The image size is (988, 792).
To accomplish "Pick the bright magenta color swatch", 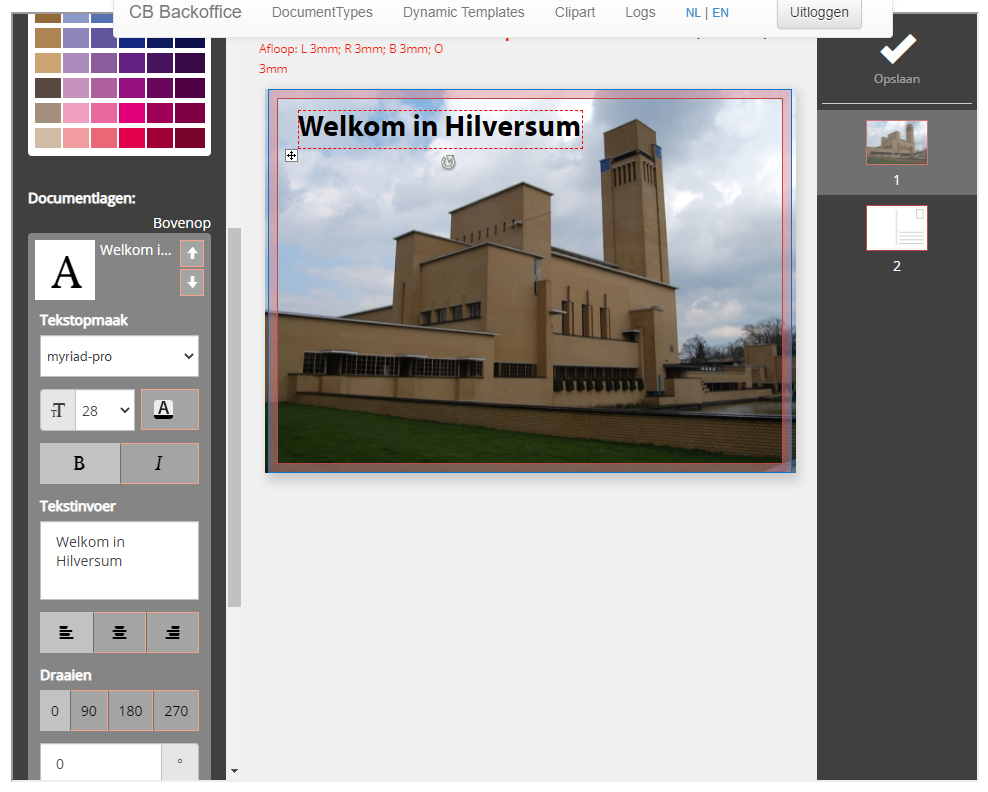I will click(x=132, y=113).
